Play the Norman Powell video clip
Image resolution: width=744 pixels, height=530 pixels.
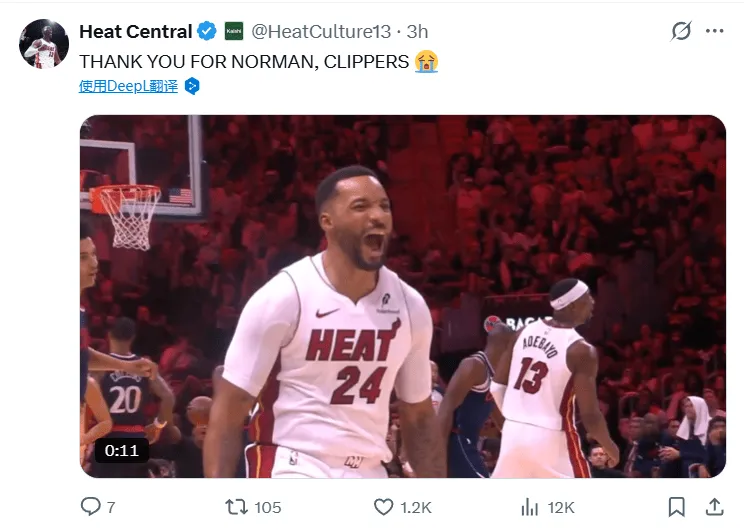[403, 296]
